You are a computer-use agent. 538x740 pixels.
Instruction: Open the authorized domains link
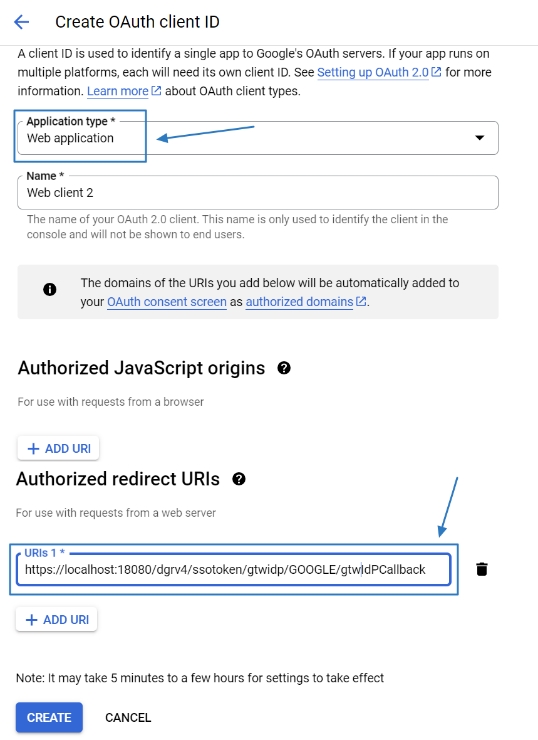pyautogui.click(x=299, y=302)
